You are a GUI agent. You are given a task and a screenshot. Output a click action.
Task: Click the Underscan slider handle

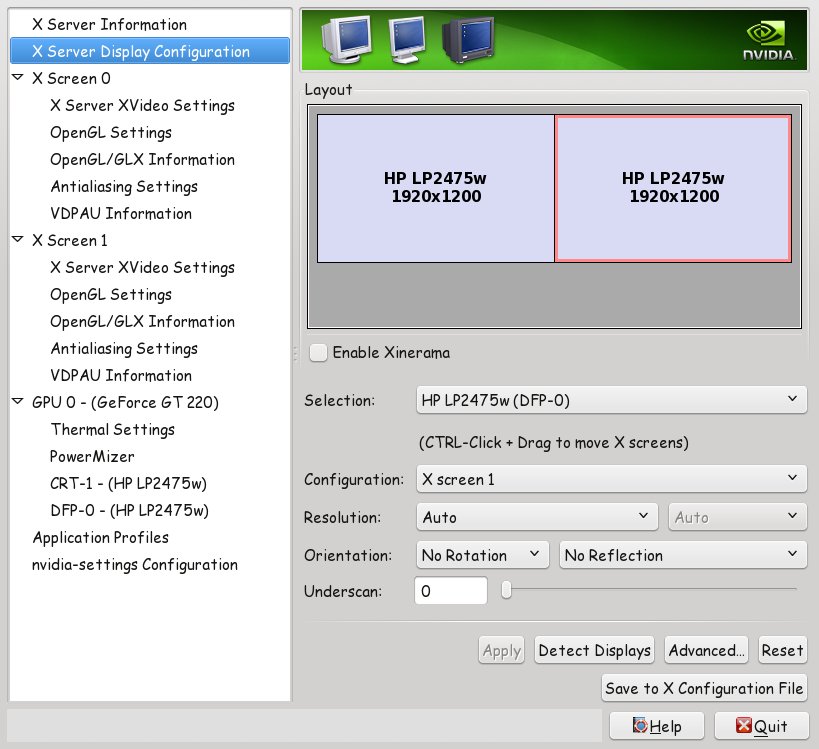tap(506, 590)
